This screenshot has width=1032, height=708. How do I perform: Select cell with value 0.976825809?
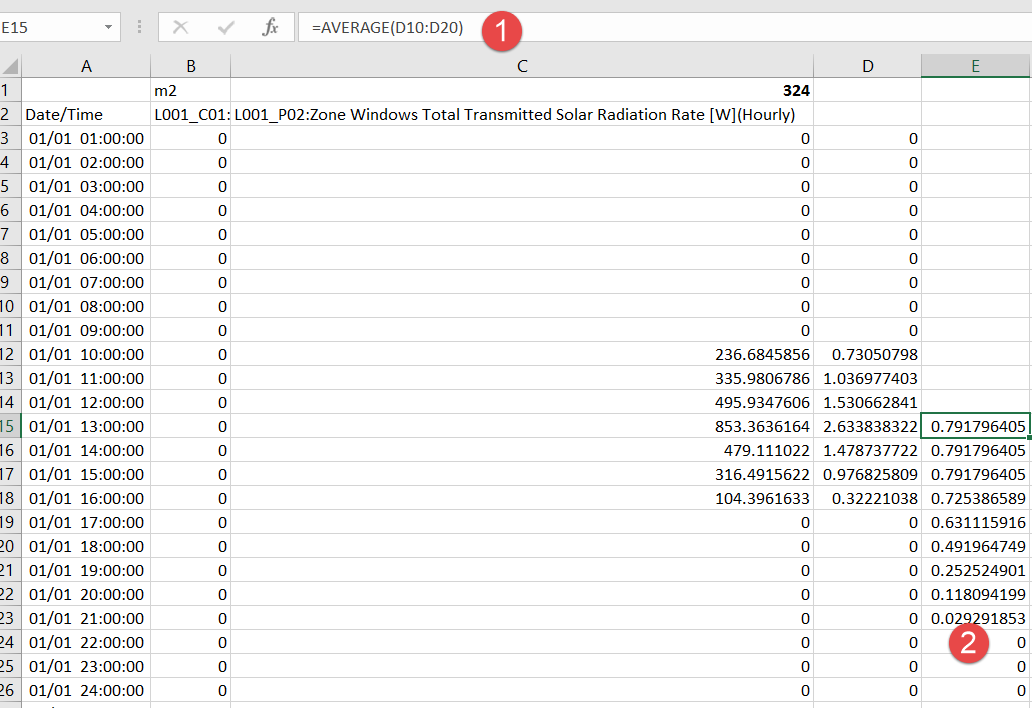(x=867, y=474)
